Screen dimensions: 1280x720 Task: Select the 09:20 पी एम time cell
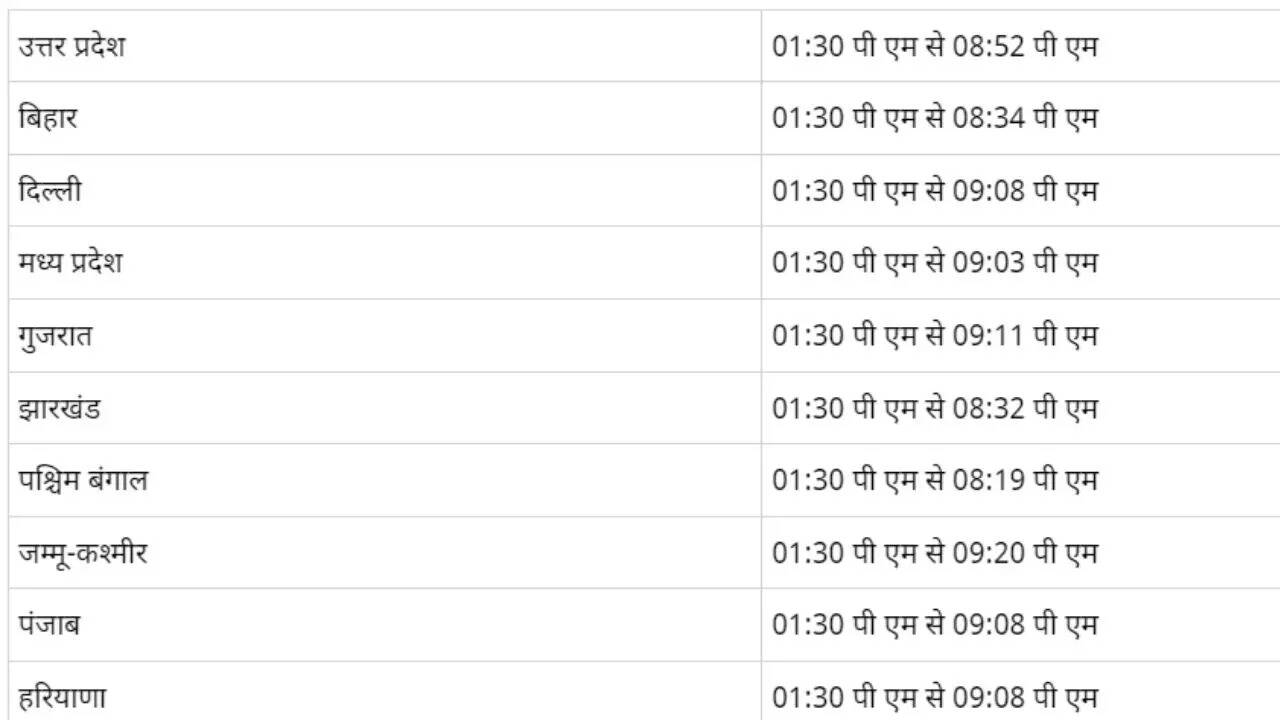pyautogui.click(x=934, y=552)
